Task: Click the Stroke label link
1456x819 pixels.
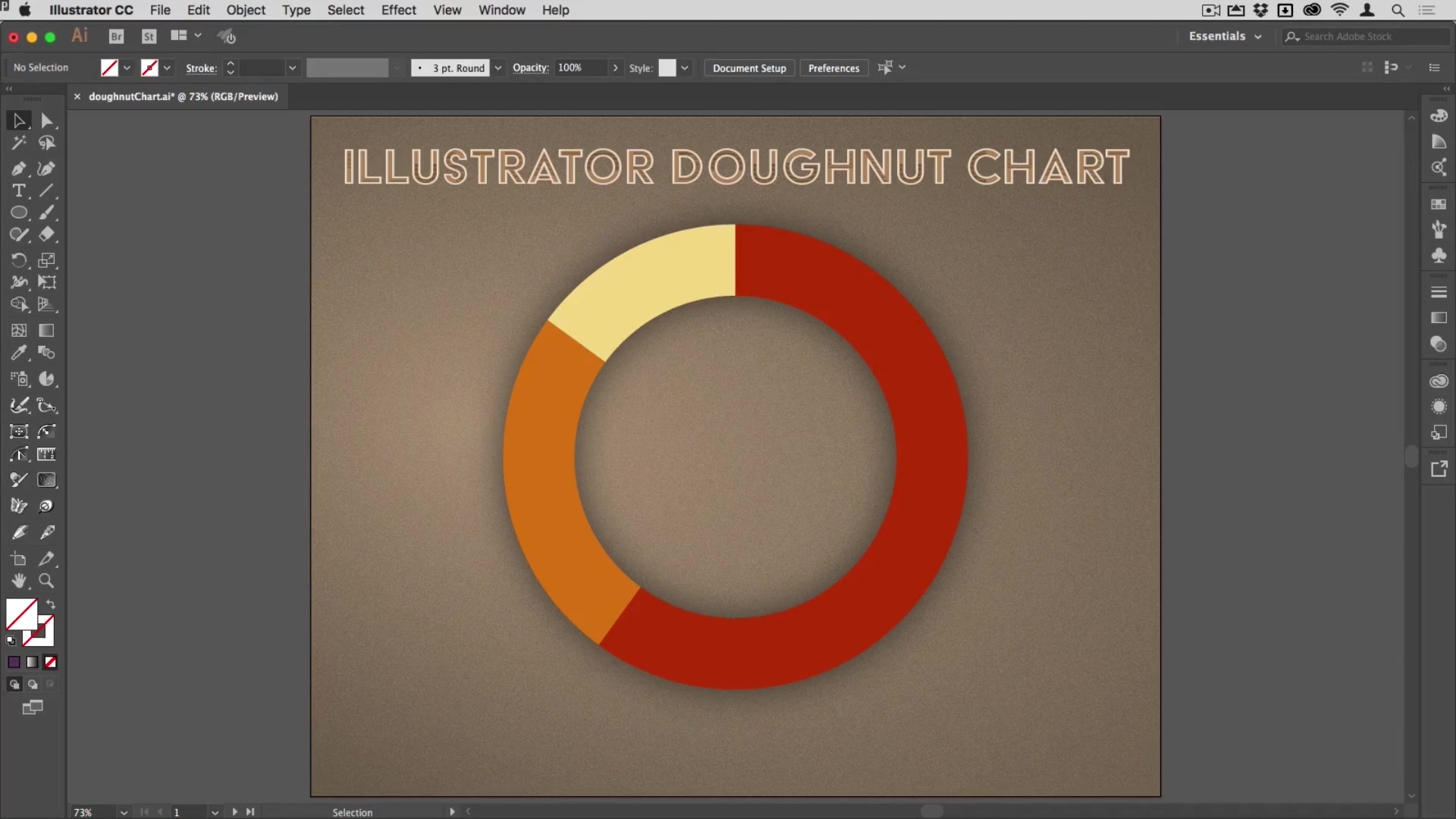Action: 201,68
